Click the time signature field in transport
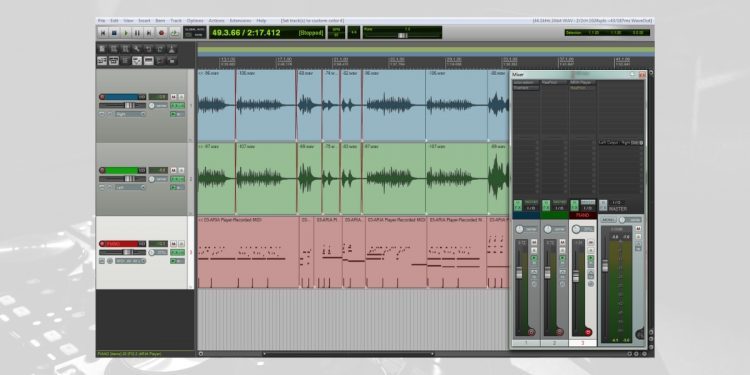 [354, 33]
